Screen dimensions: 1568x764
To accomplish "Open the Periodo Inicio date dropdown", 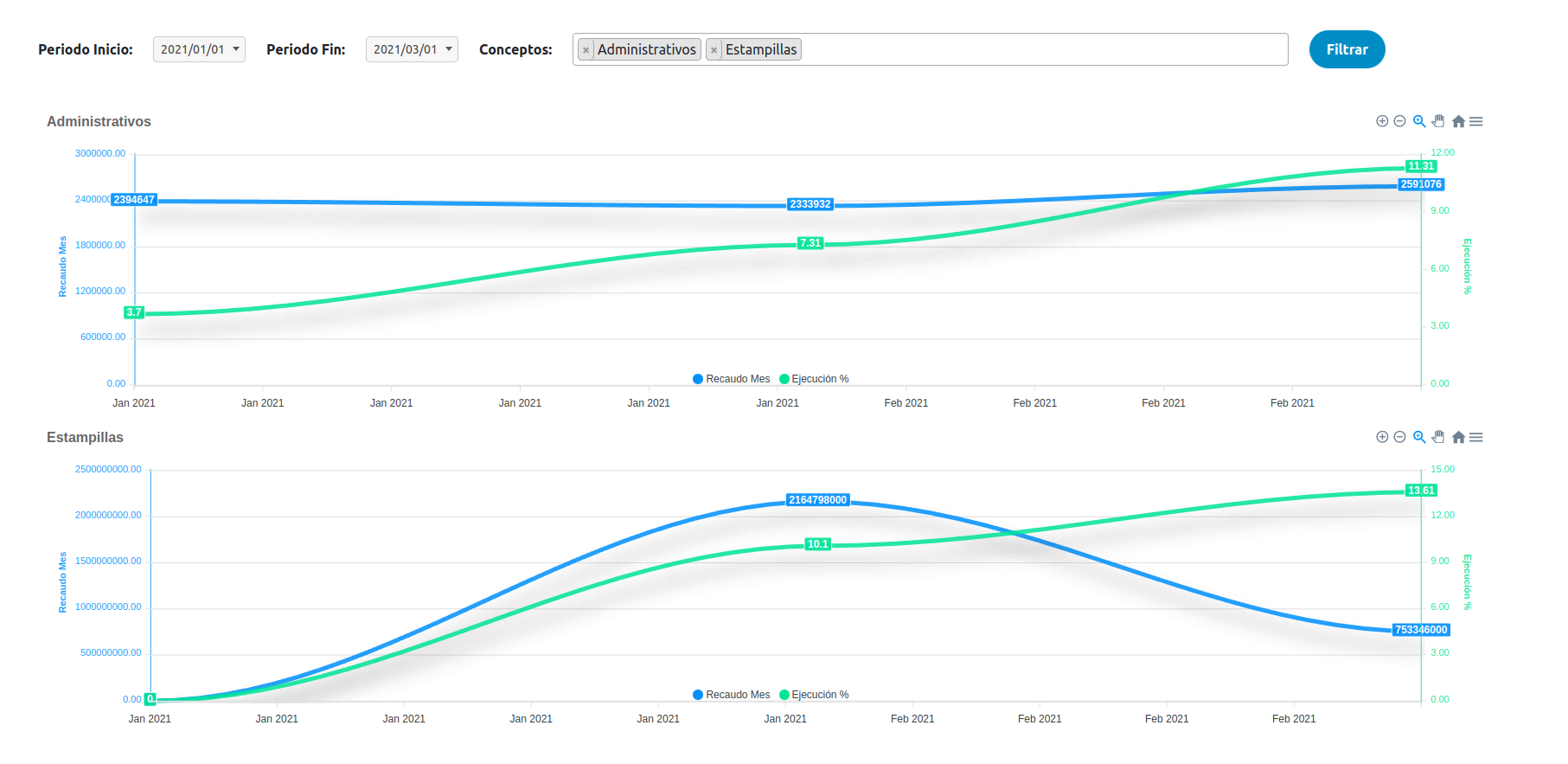I will click(x=199, y=49).
